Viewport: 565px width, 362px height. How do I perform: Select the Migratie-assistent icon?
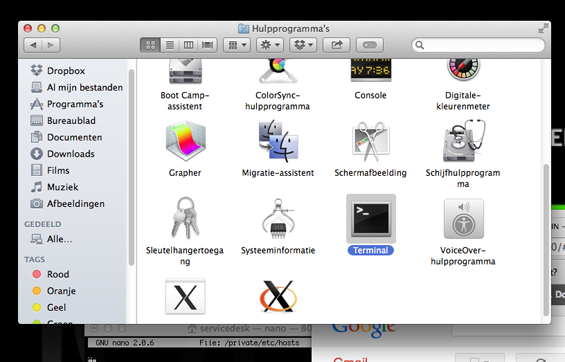coord(278,141)
